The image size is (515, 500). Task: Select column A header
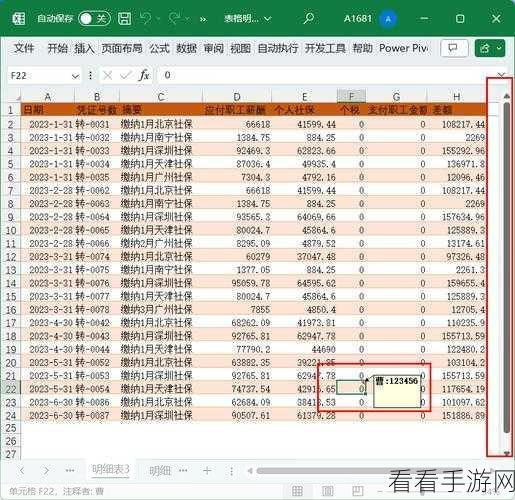48,97
